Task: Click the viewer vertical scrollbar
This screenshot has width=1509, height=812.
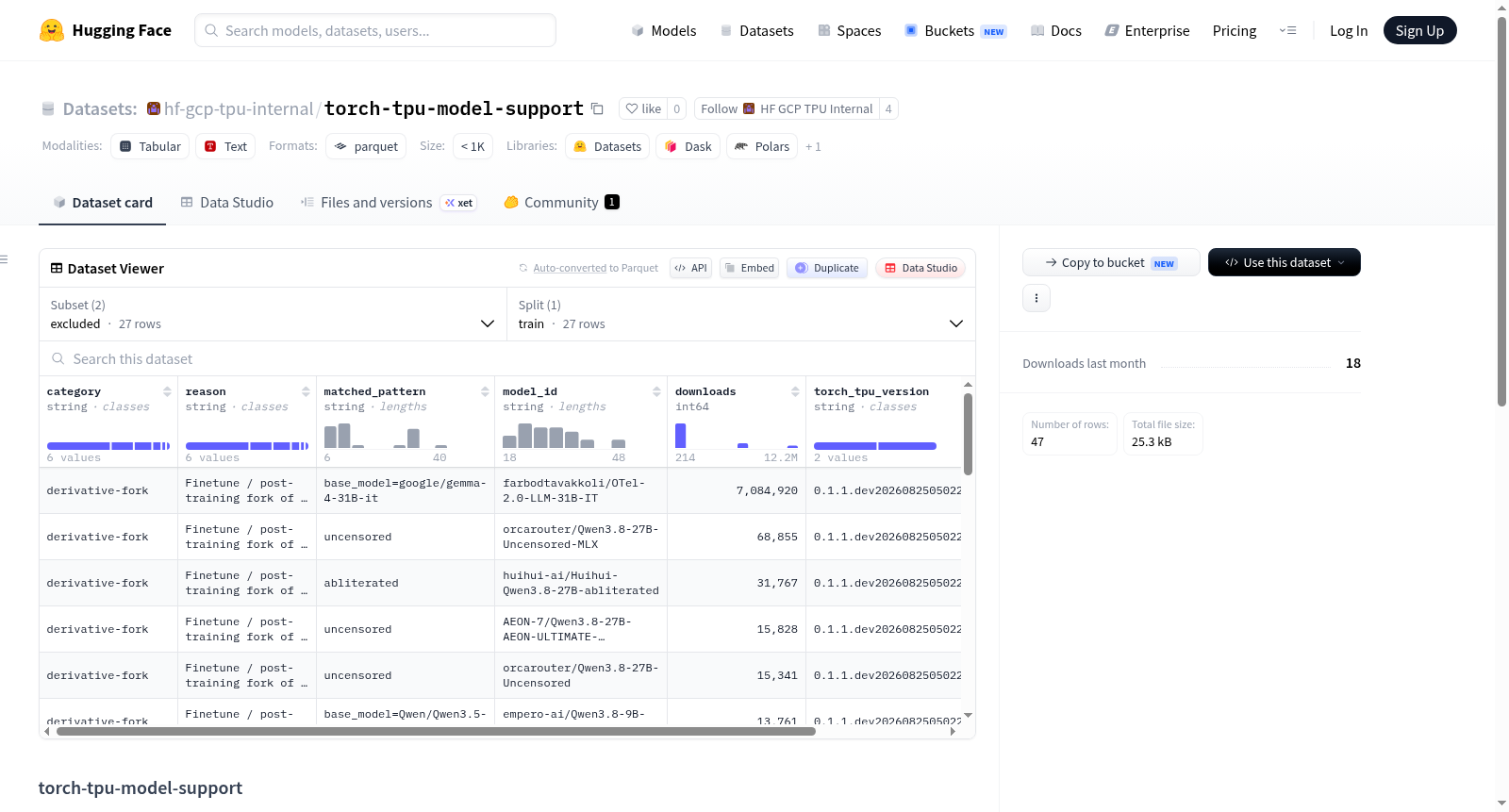Action: pyautogui.click(x=968, y=434)
